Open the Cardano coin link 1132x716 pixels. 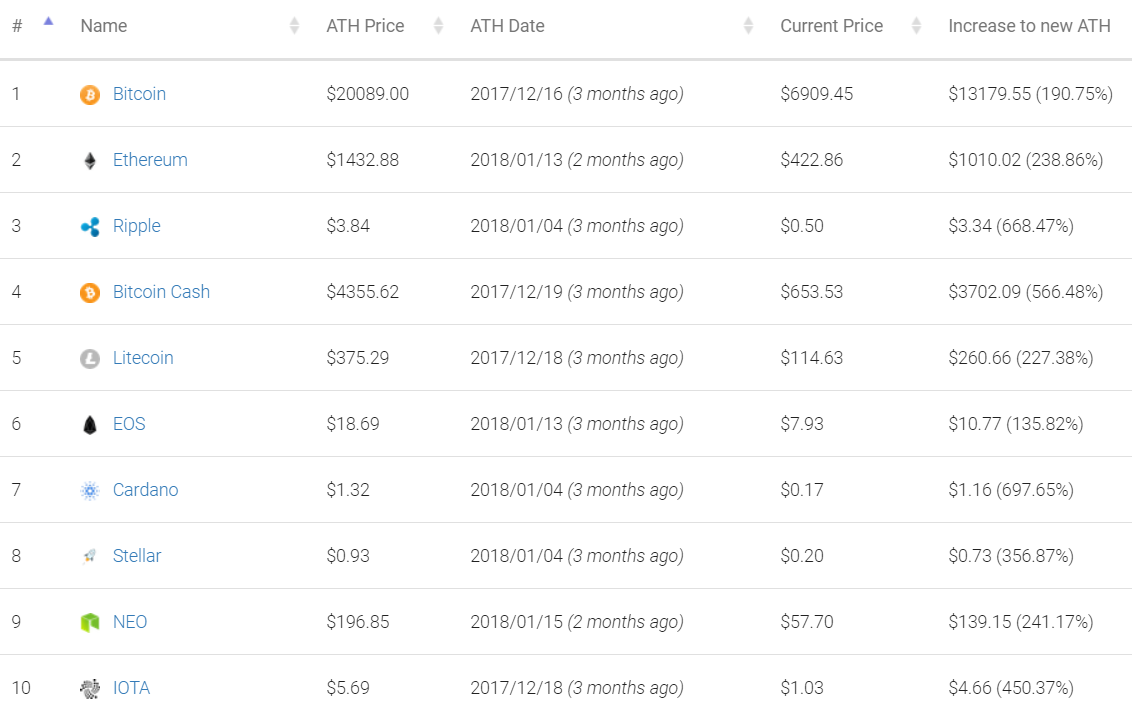145,490
